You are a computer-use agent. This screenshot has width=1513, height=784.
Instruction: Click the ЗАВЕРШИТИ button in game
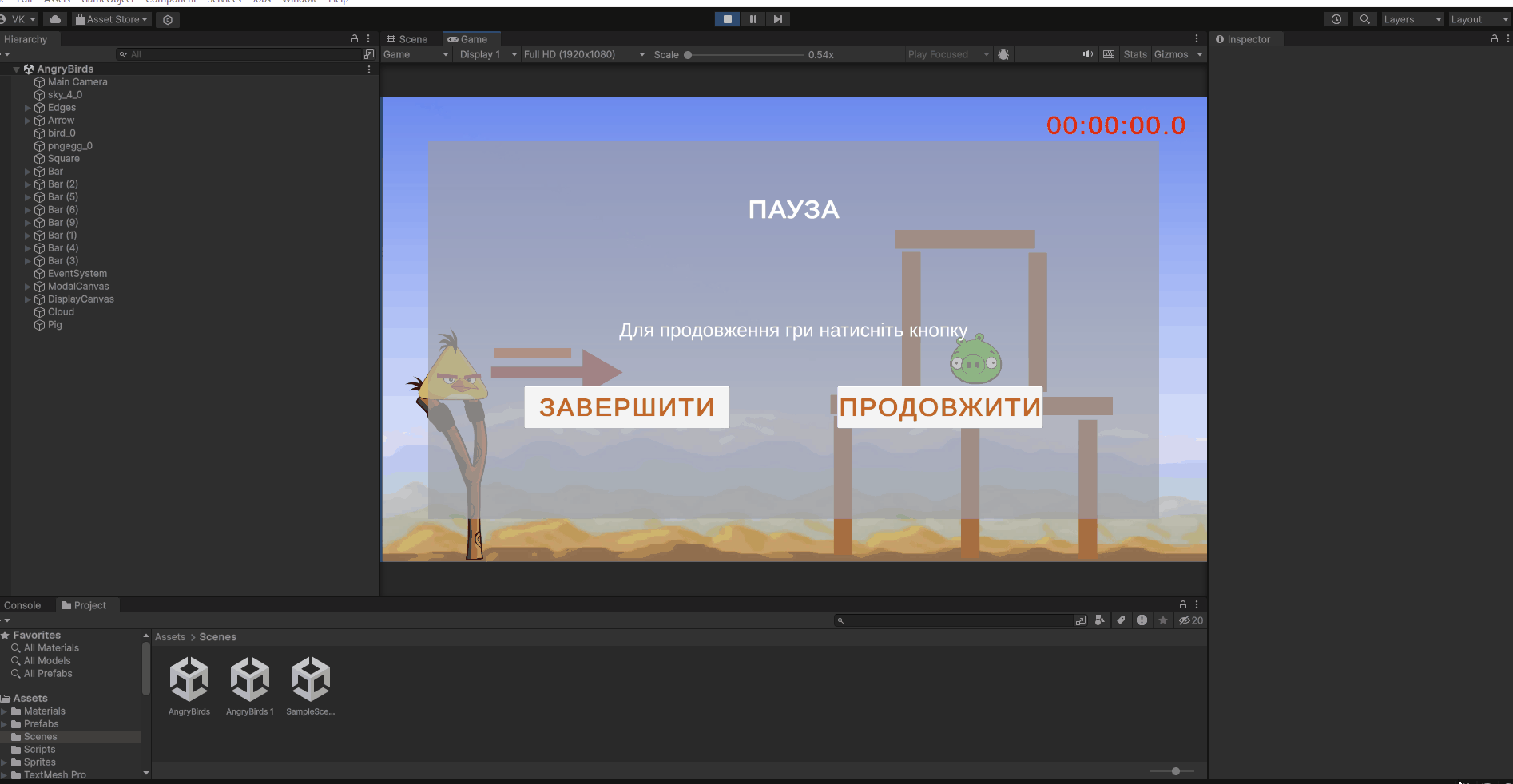[627, 407]
